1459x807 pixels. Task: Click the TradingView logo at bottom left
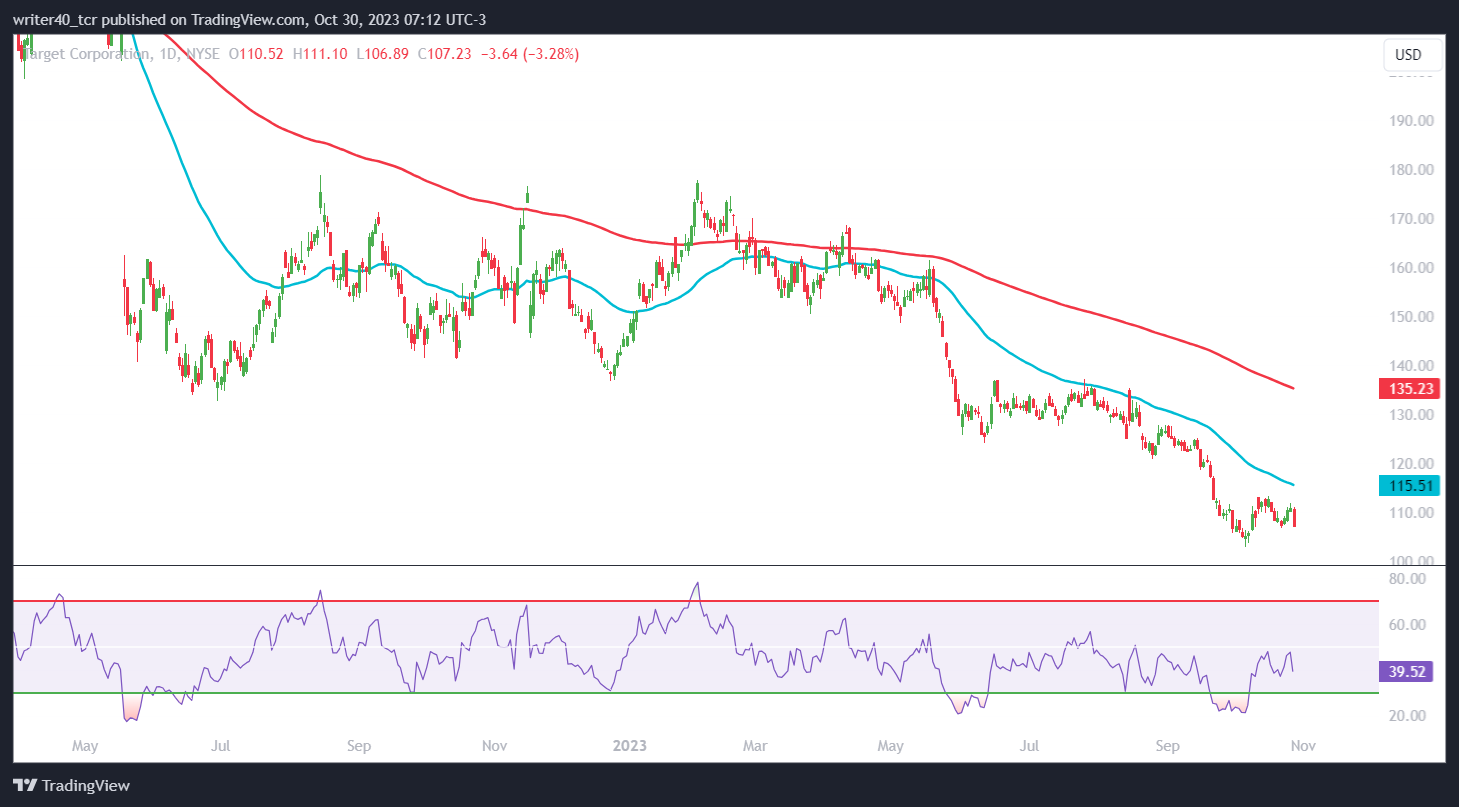coord(71,785)
